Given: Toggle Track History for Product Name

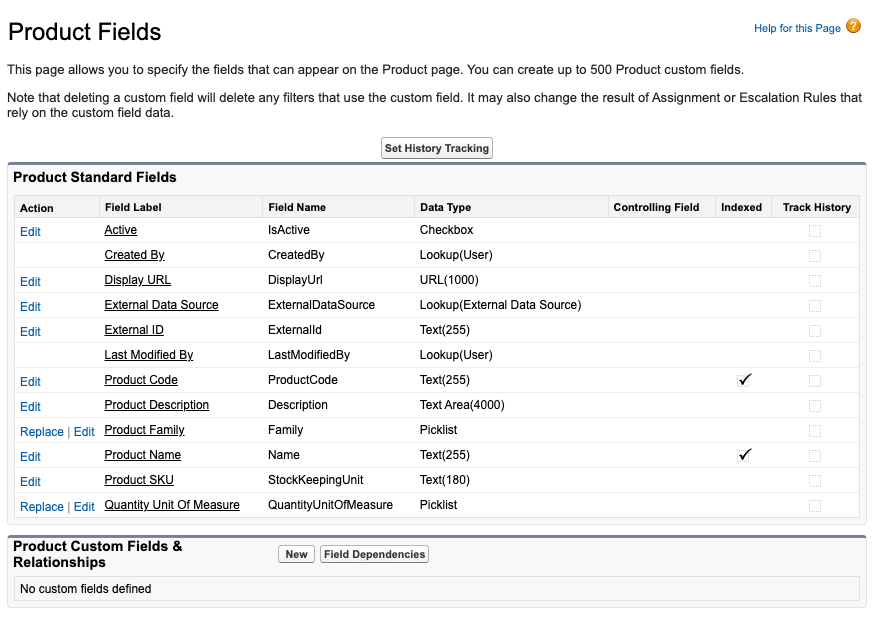Looking at the screenshot, I should coord(815,455).
